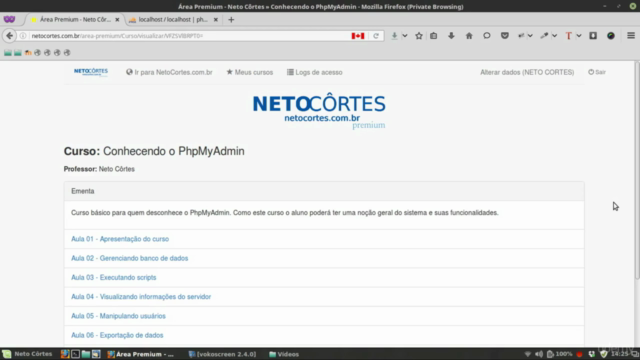
Task: Click the orange bookmark icon in bookmarks bar
Action: (x=28, y=53)
